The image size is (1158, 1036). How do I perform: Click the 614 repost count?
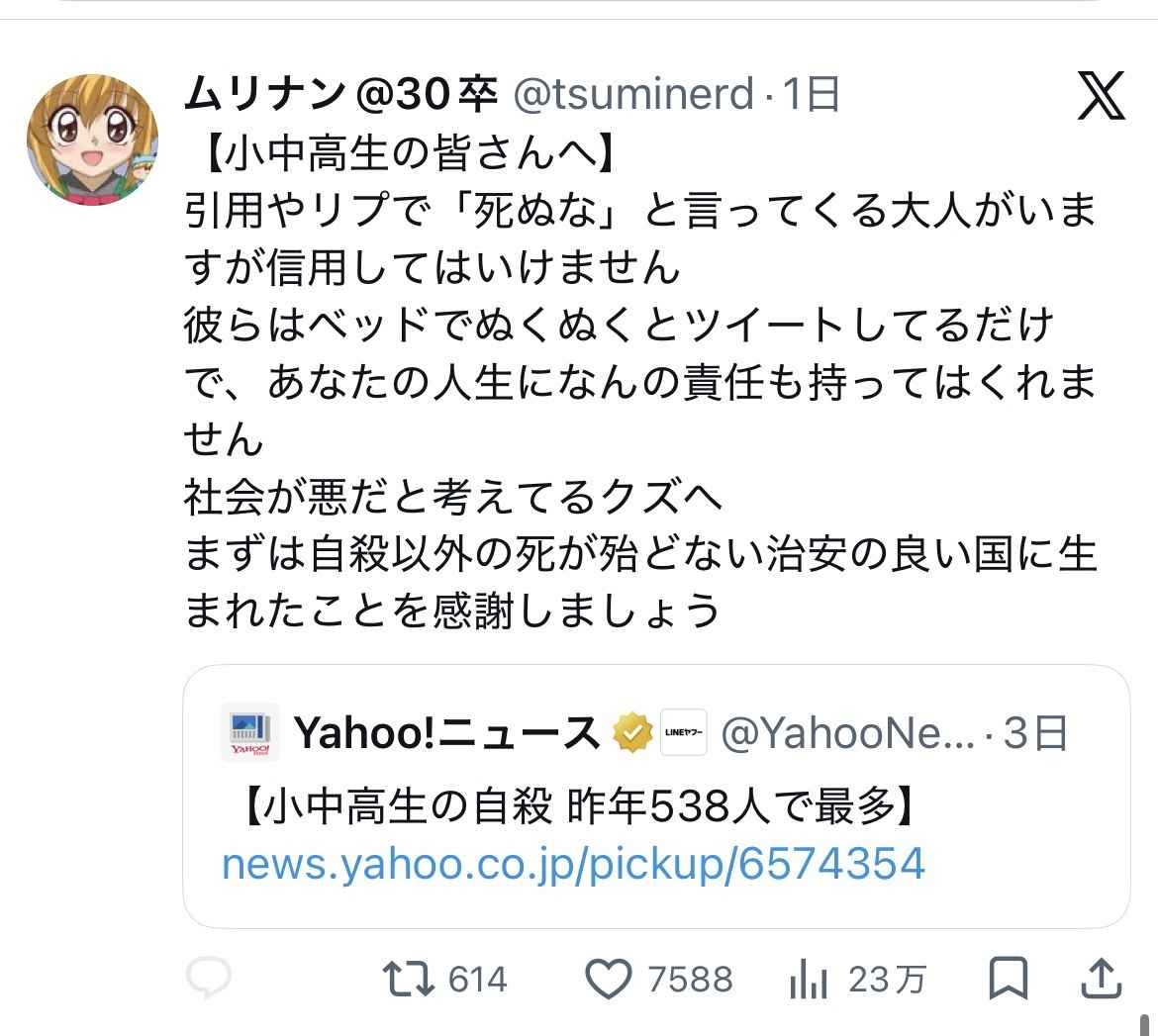[x=477, y=980]
